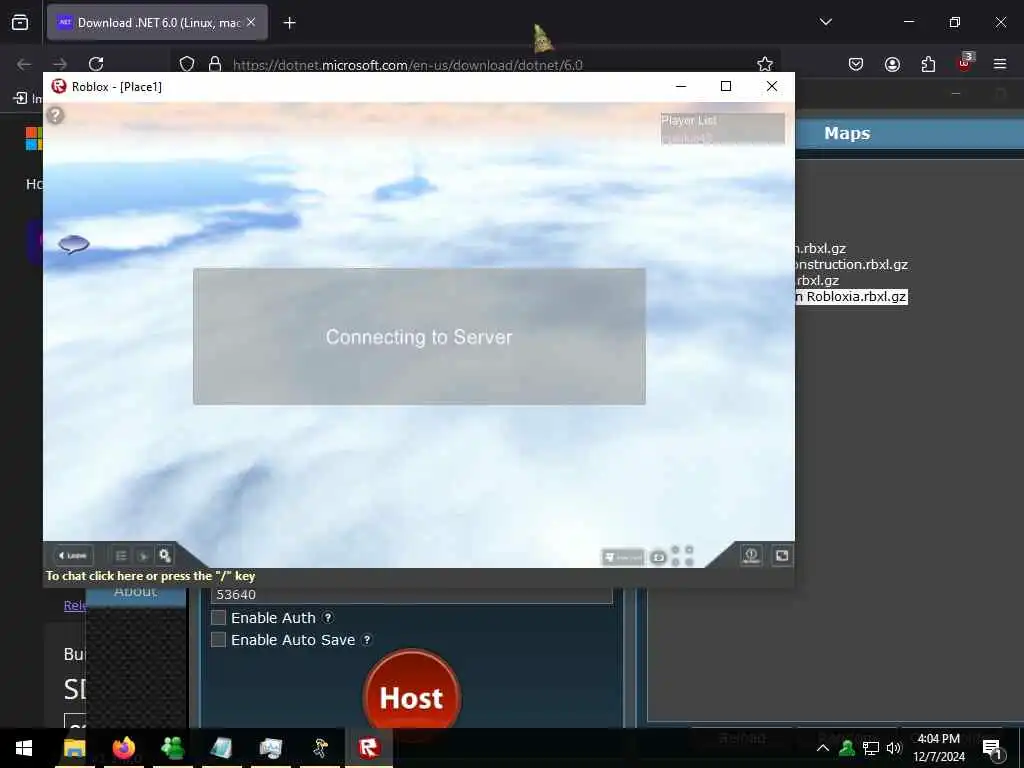
Task: Switch to the Download .NET 6.0 browser tab
Action: [x=157, y=23]
